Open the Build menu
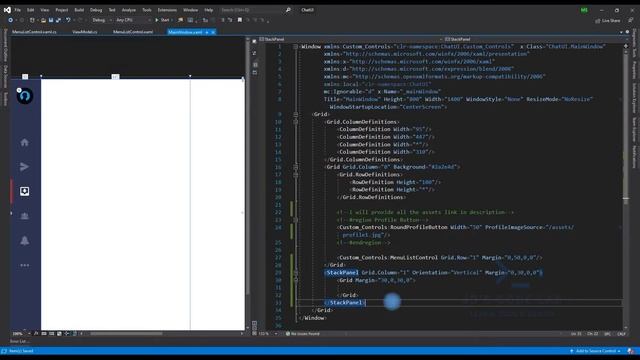 [79, 10]
